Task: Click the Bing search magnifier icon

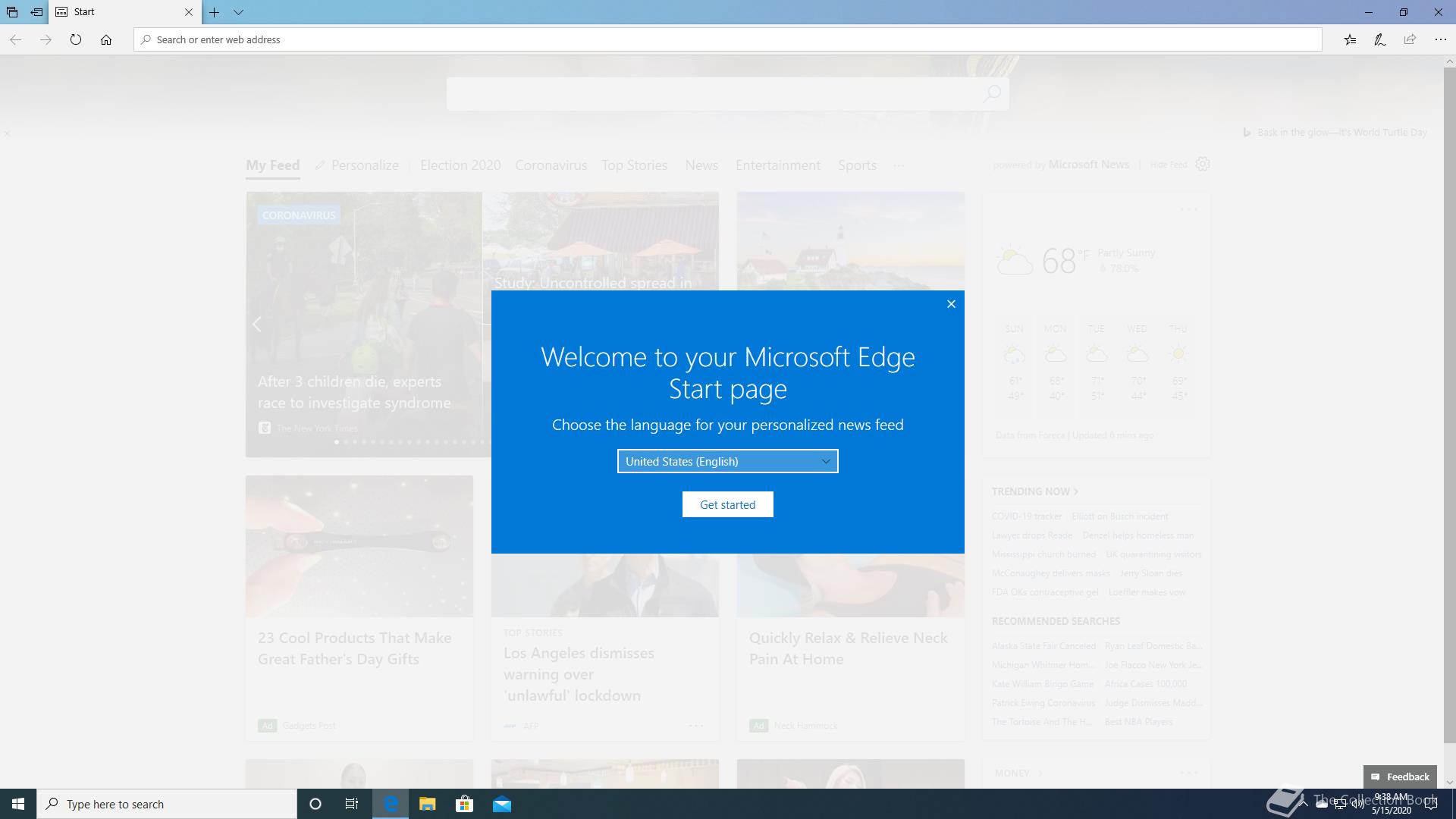Action: click(992, 93)
